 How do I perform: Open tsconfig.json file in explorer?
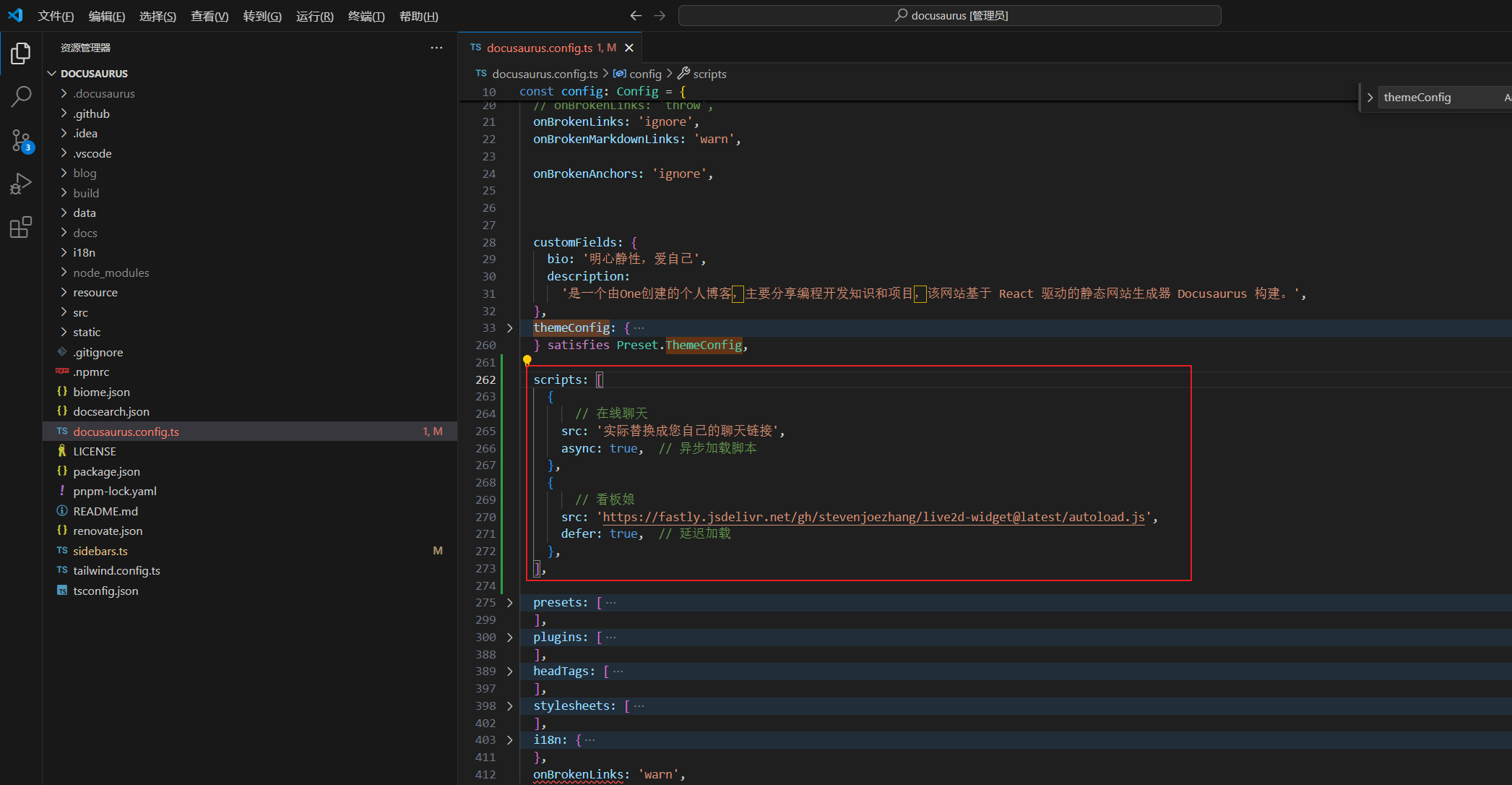250,591
